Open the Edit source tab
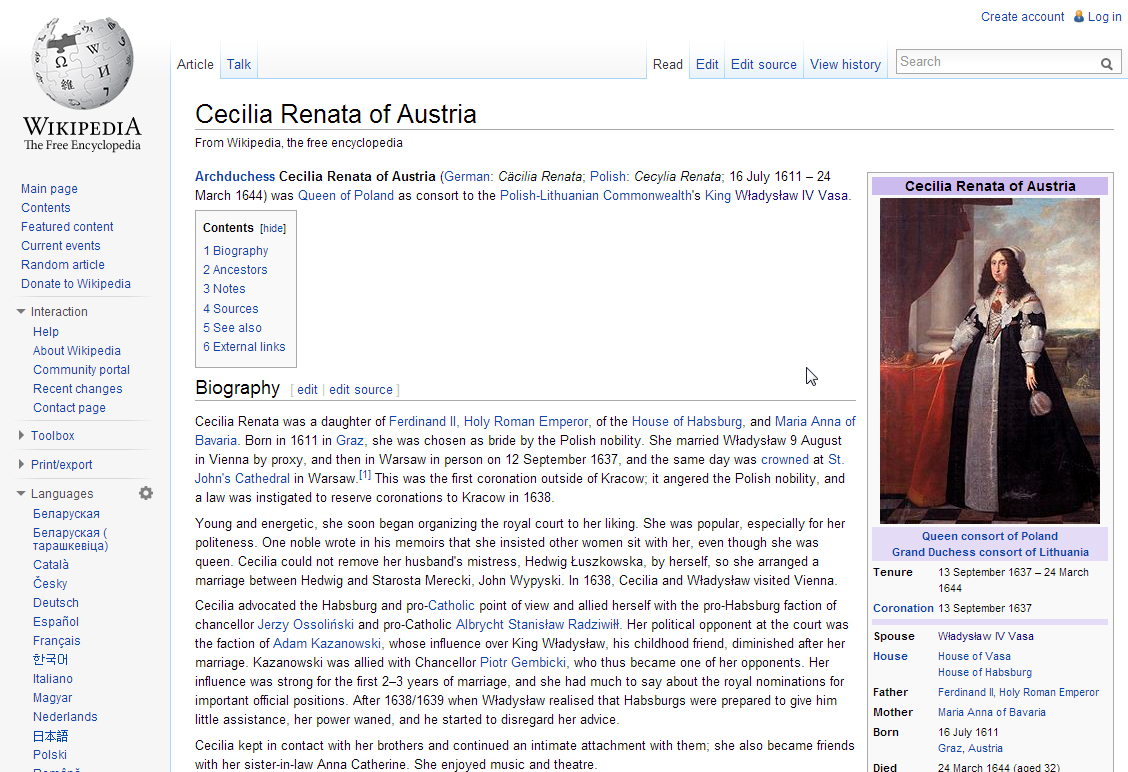Viewport: 1128px width, 772px height. (763, 64)
